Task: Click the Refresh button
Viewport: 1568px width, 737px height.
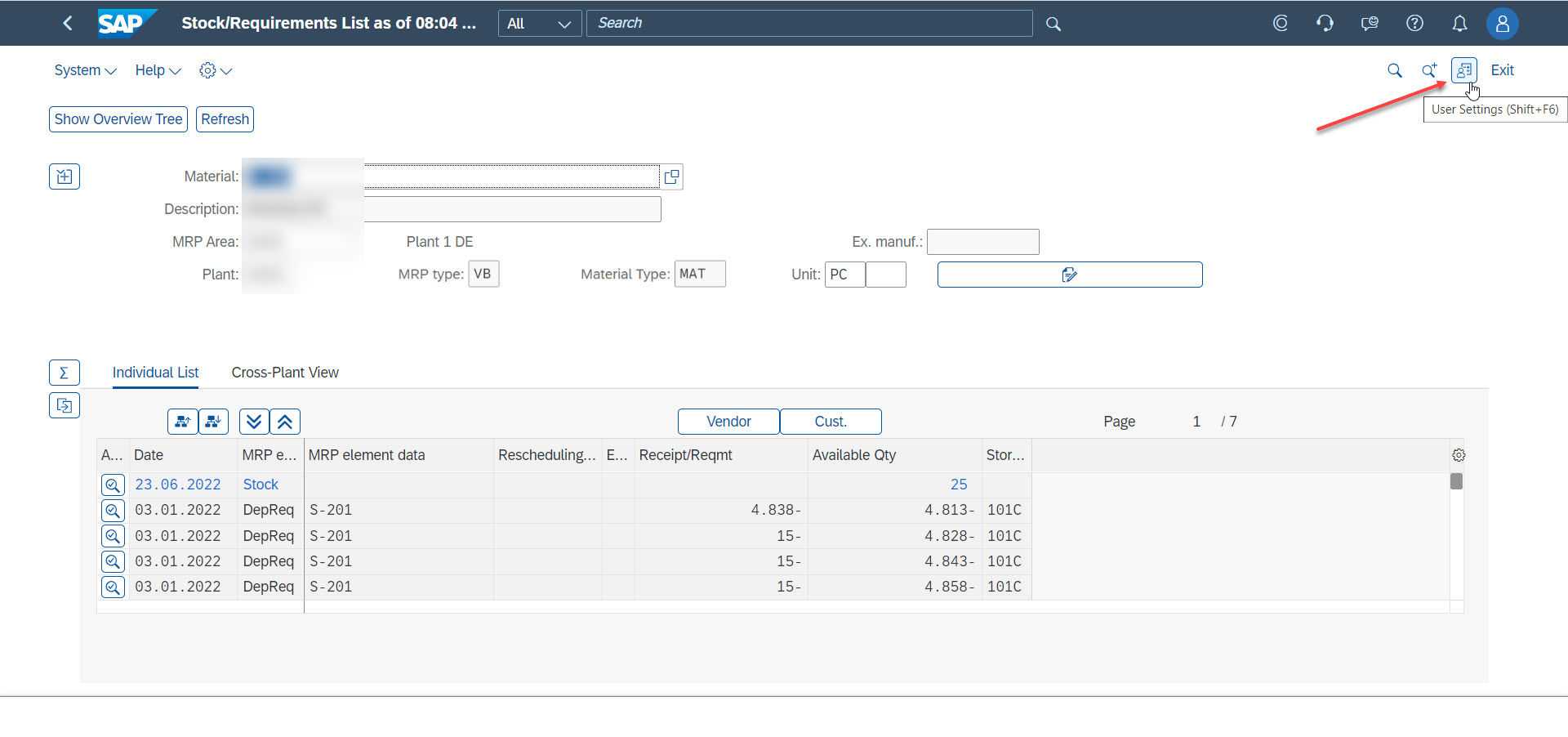Action: point(225,119)
